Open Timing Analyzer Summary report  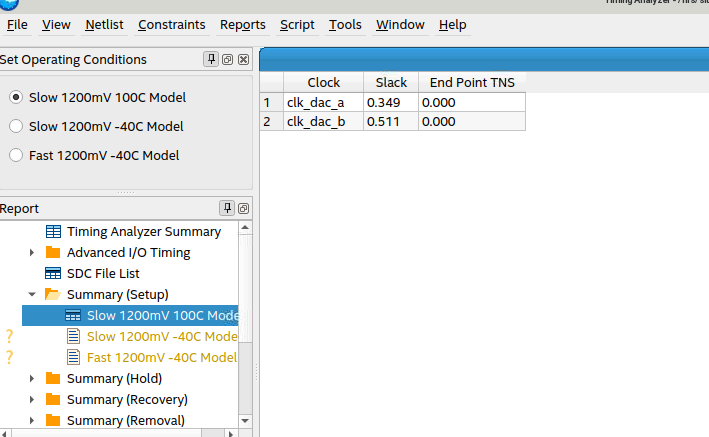144,232
